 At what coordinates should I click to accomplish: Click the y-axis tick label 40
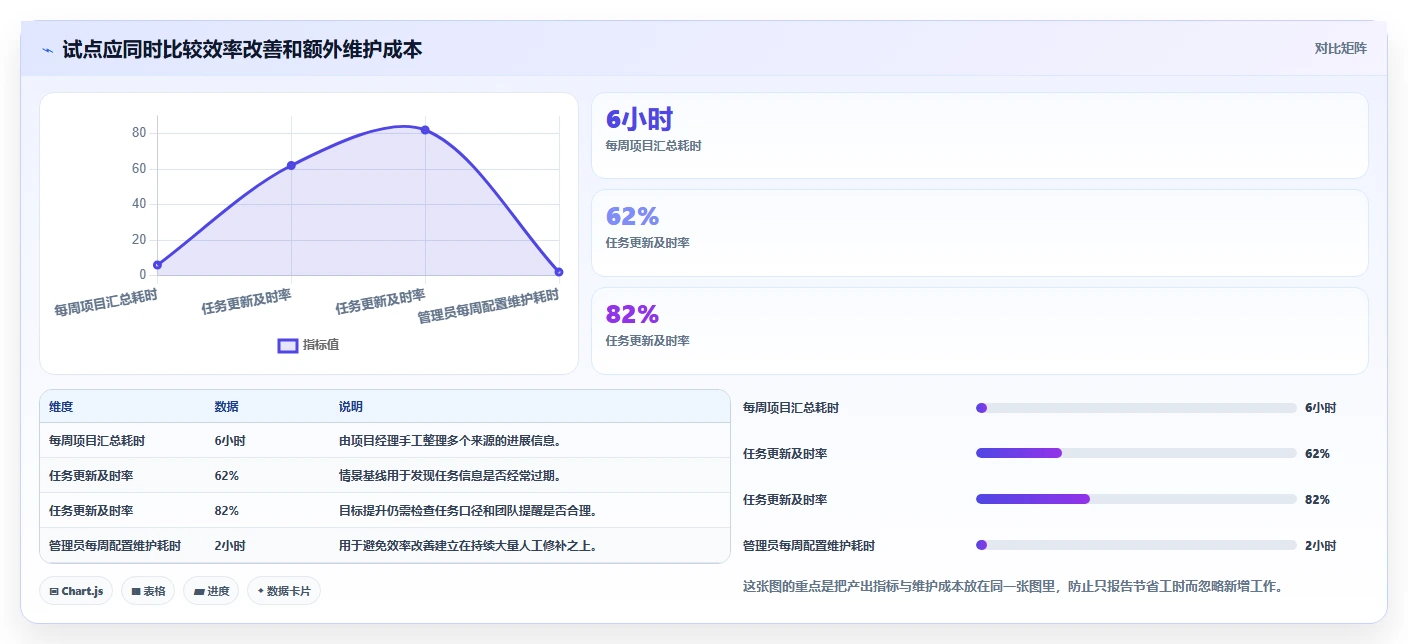click(x=139, y=204)
